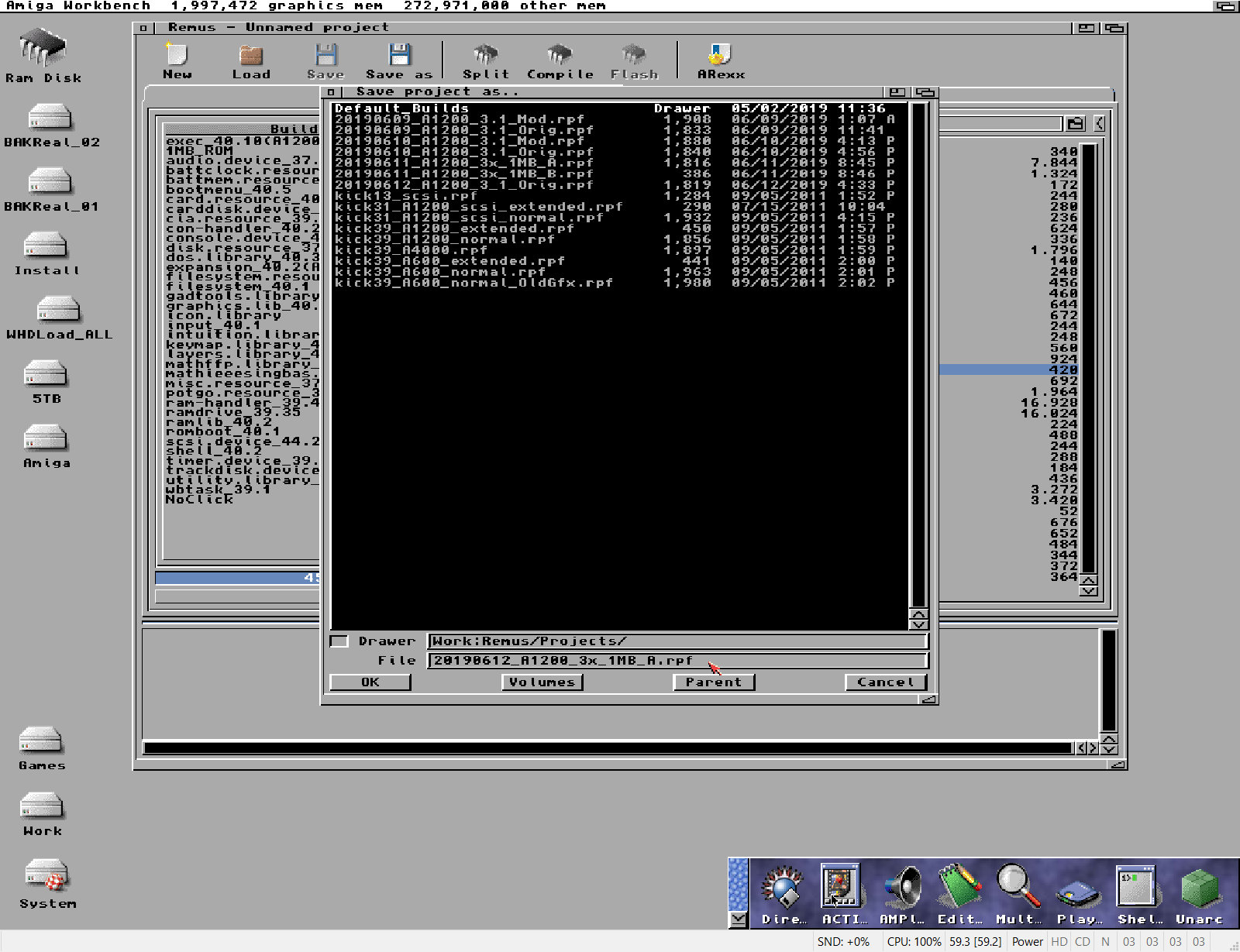Click the Remus drawer chooser icon
The width and height of the screenshot is (1240, 952).
(1075, 123)
